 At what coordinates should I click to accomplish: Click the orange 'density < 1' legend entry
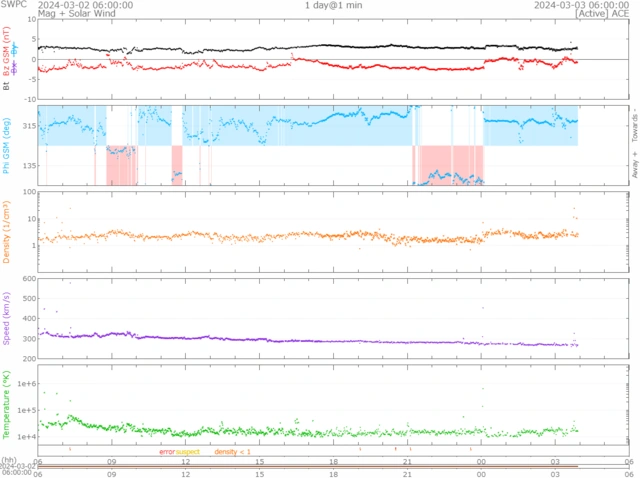pyautogui.click(x=235, y=452)
